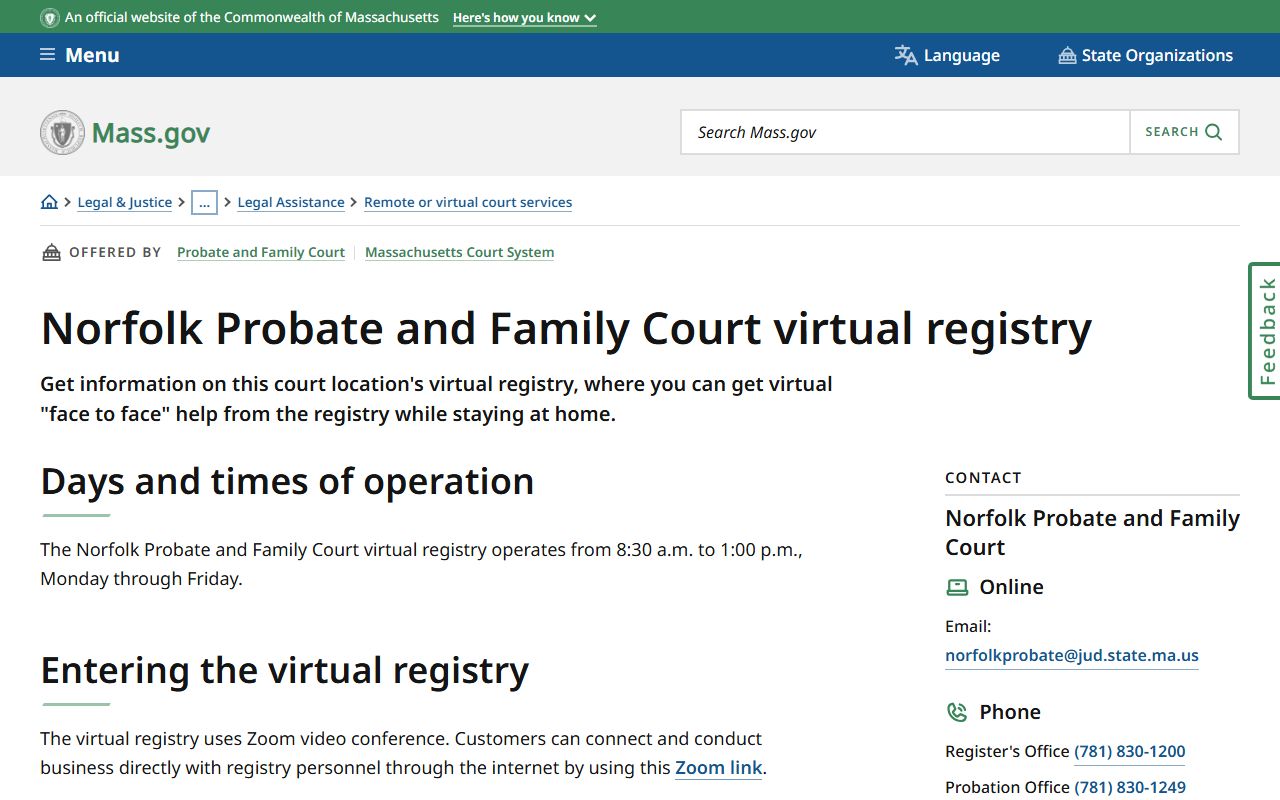This screenshot has width=1280, height=800.
Task: Open the Legal Assistance breadcrumb link
Action: click(x=291, y=202)
